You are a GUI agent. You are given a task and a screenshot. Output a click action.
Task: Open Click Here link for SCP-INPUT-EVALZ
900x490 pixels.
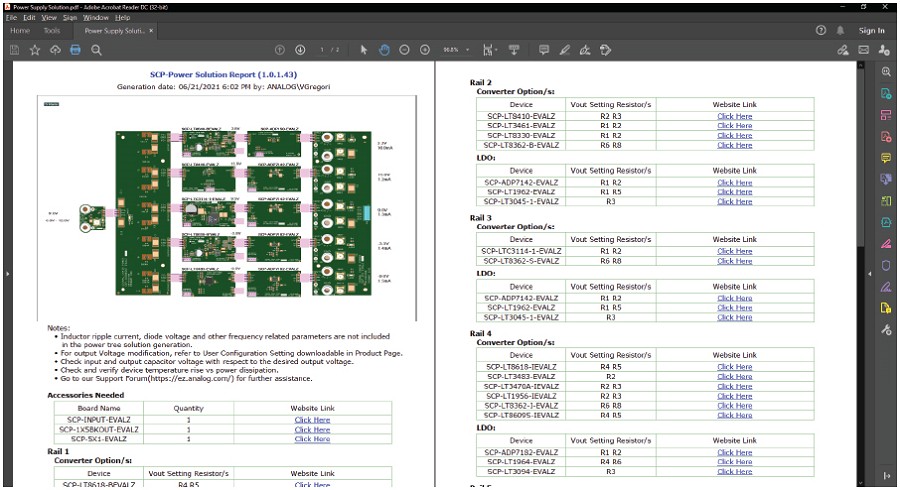[312, 420]
